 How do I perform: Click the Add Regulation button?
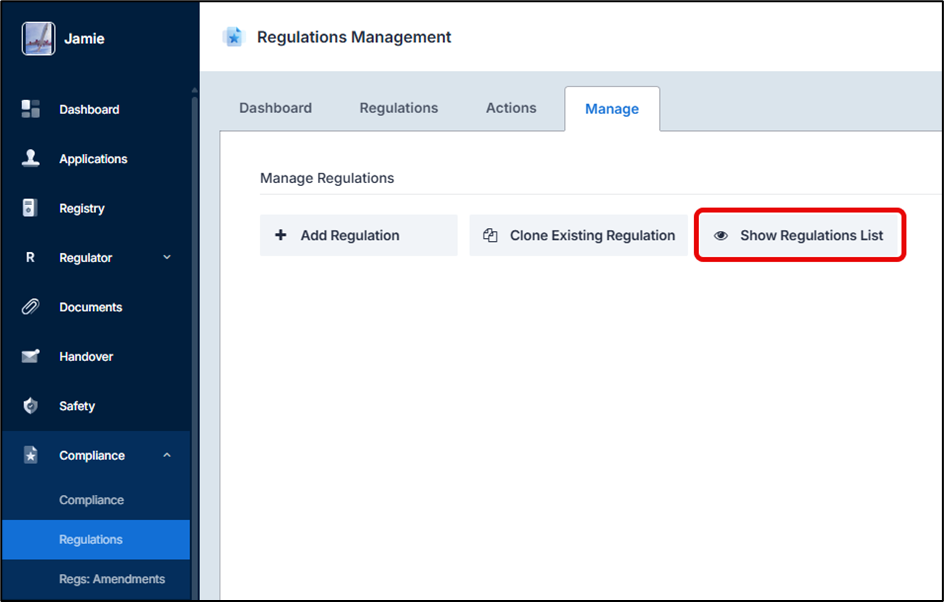359,235
